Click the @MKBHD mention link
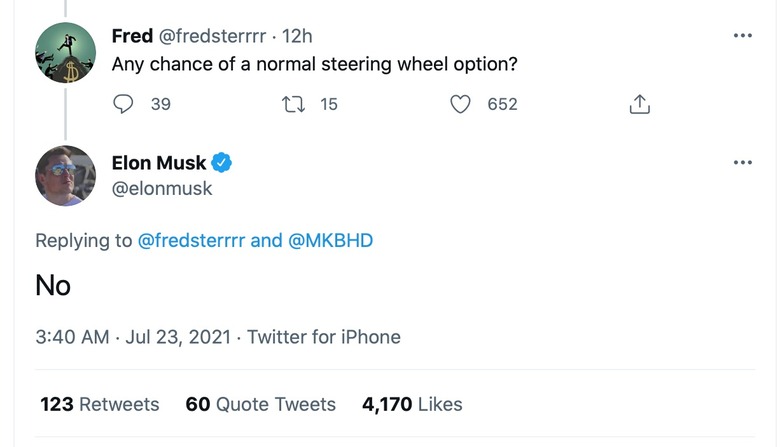Screen dimensions: 780x447 pyautogui.click(x=331, y=241)
